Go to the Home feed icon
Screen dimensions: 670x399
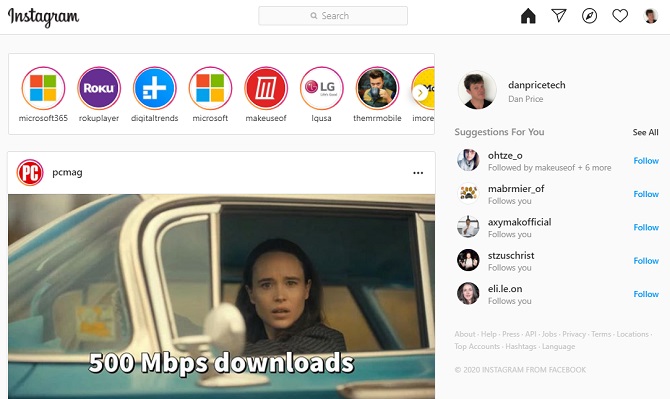528,16
